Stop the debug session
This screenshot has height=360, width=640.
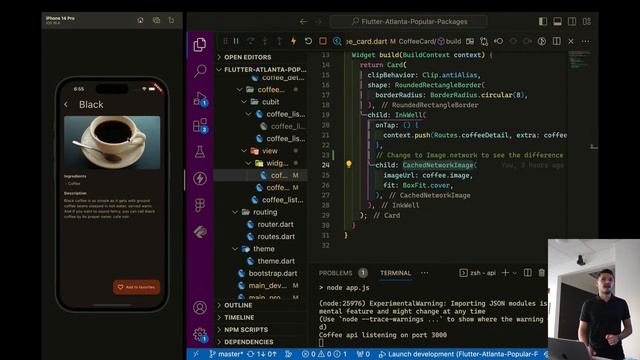pos(322,41)
